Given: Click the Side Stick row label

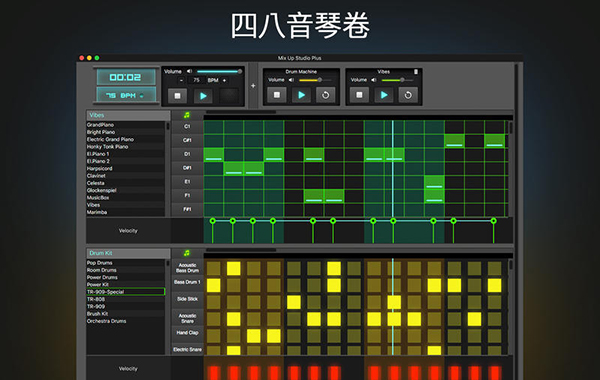Looking at the screenshot, I should (187, 299).
